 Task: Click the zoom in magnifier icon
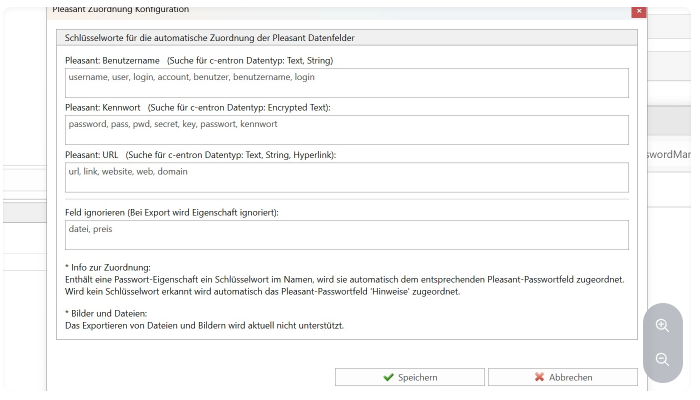click(662, 325)
